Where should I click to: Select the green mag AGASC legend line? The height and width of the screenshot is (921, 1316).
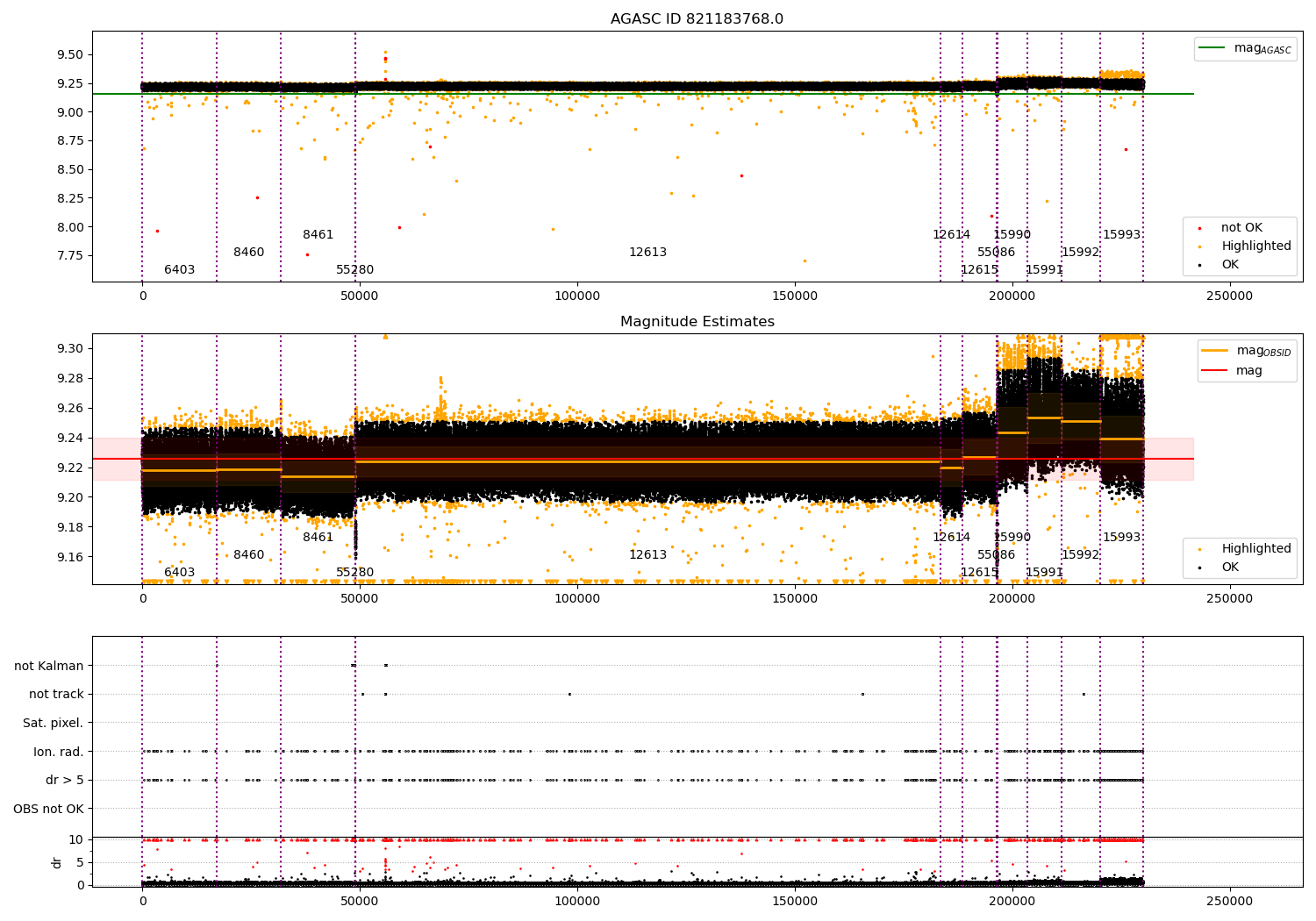coord(1212,48)
